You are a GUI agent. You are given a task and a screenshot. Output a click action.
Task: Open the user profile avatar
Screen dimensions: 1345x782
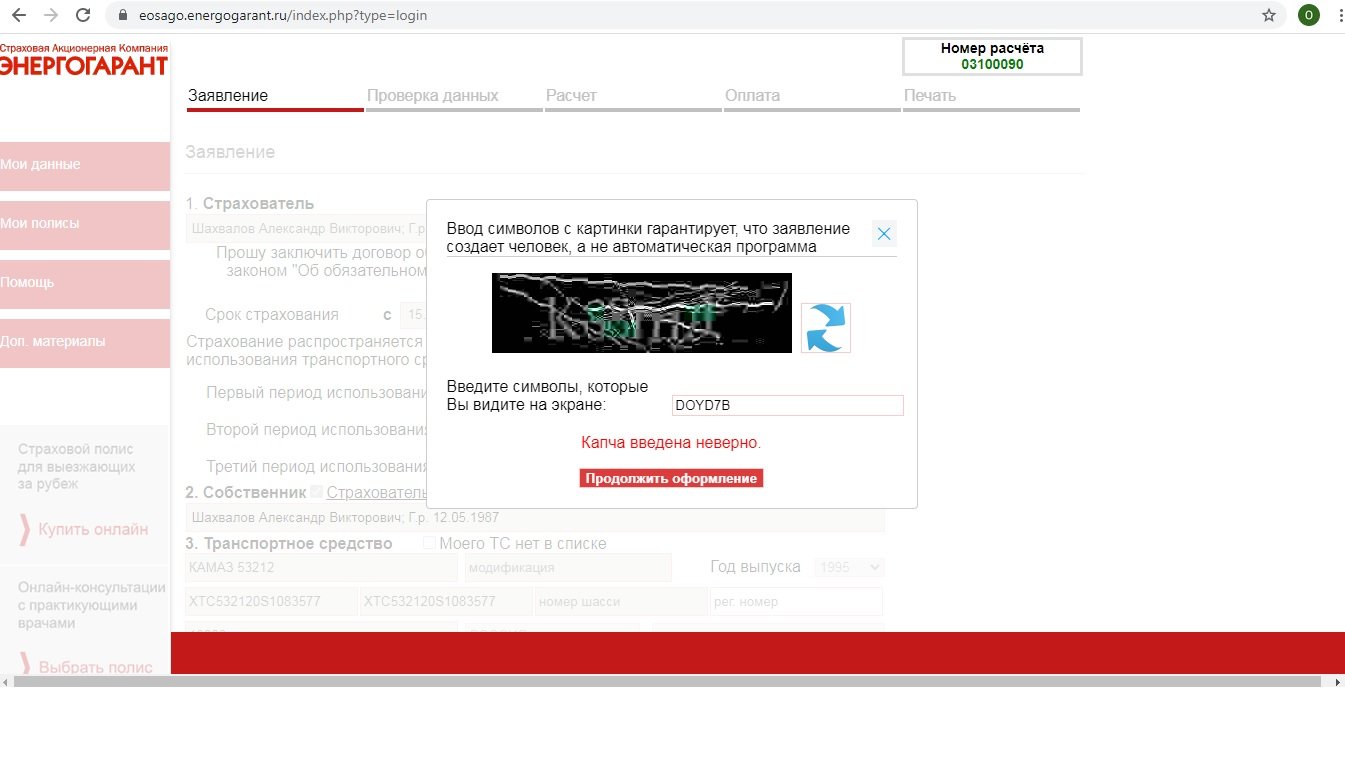(x=1308, y=15)
